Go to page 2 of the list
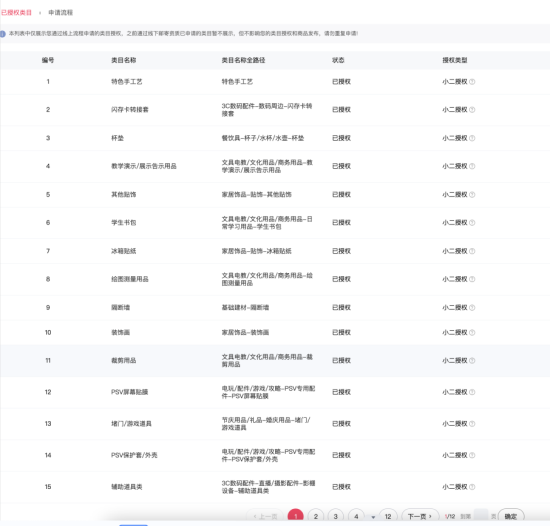550x526 pixels. click(x=316, y=516)
